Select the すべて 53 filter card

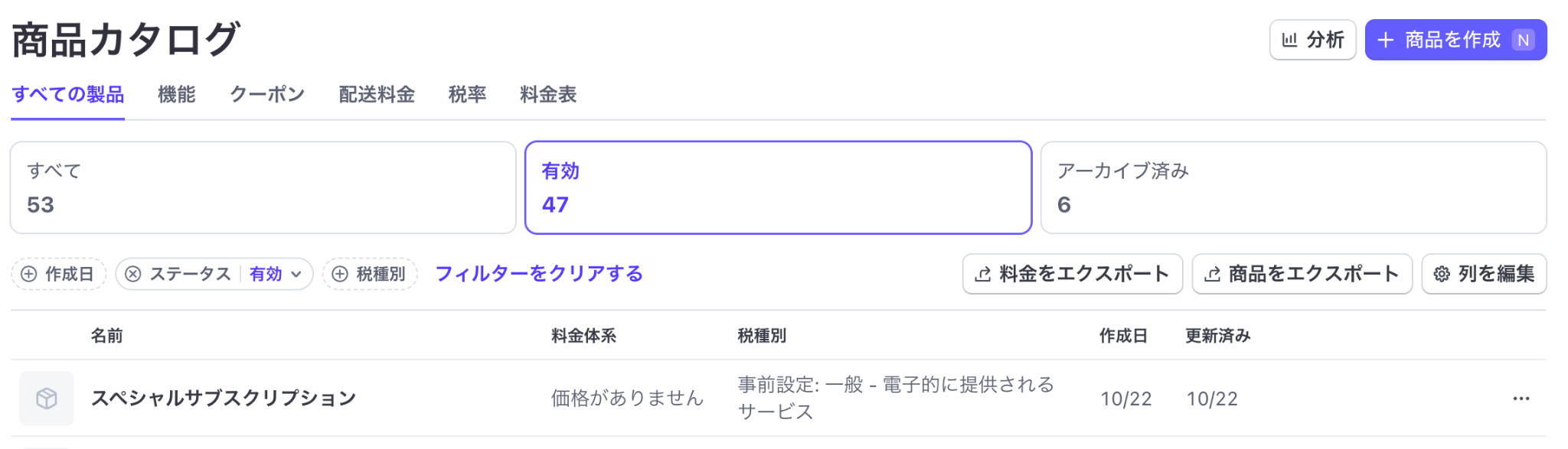(x=263, y=187)
